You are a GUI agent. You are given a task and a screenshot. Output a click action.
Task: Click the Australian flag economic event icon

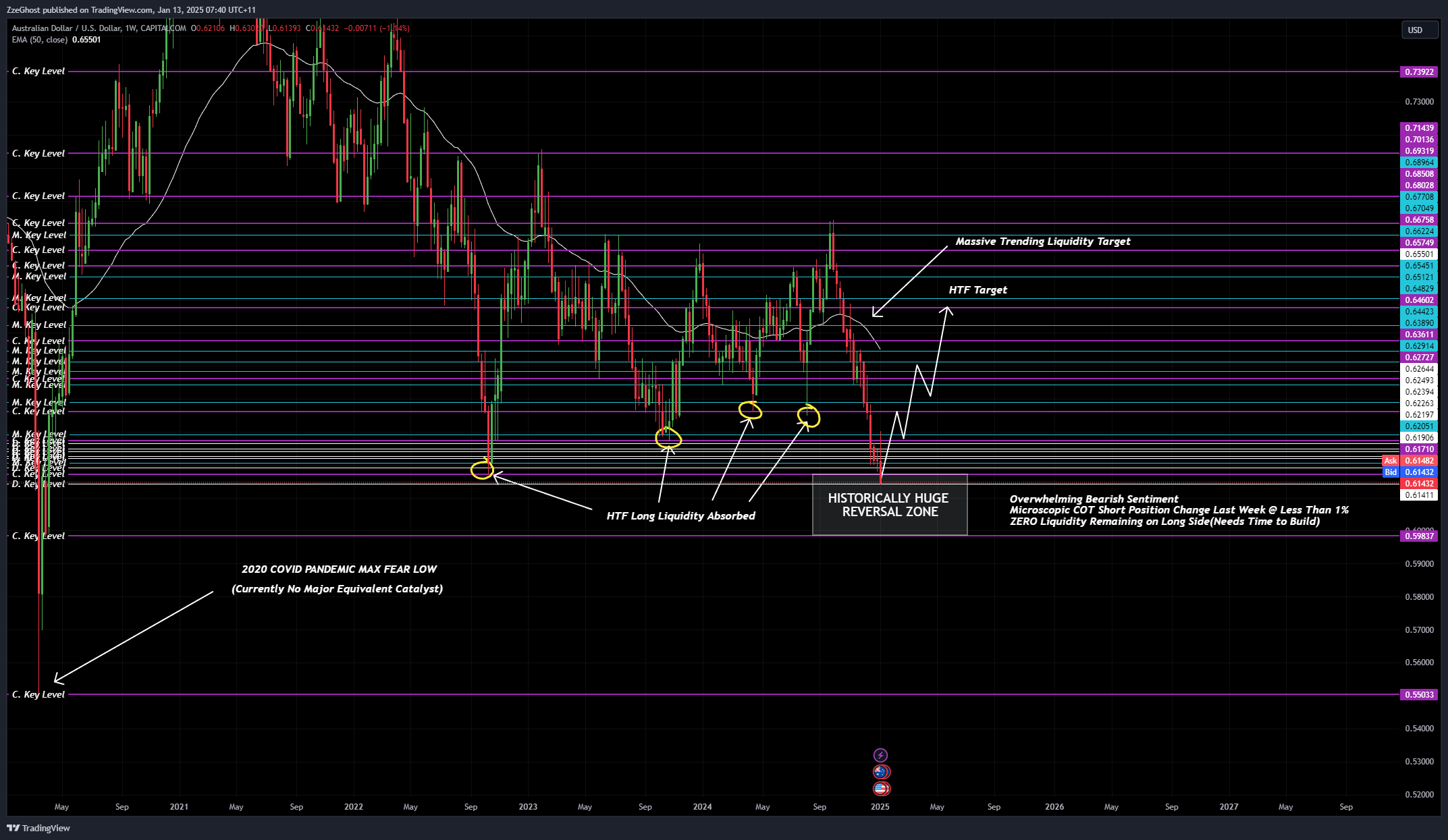[x=880, y=771]
